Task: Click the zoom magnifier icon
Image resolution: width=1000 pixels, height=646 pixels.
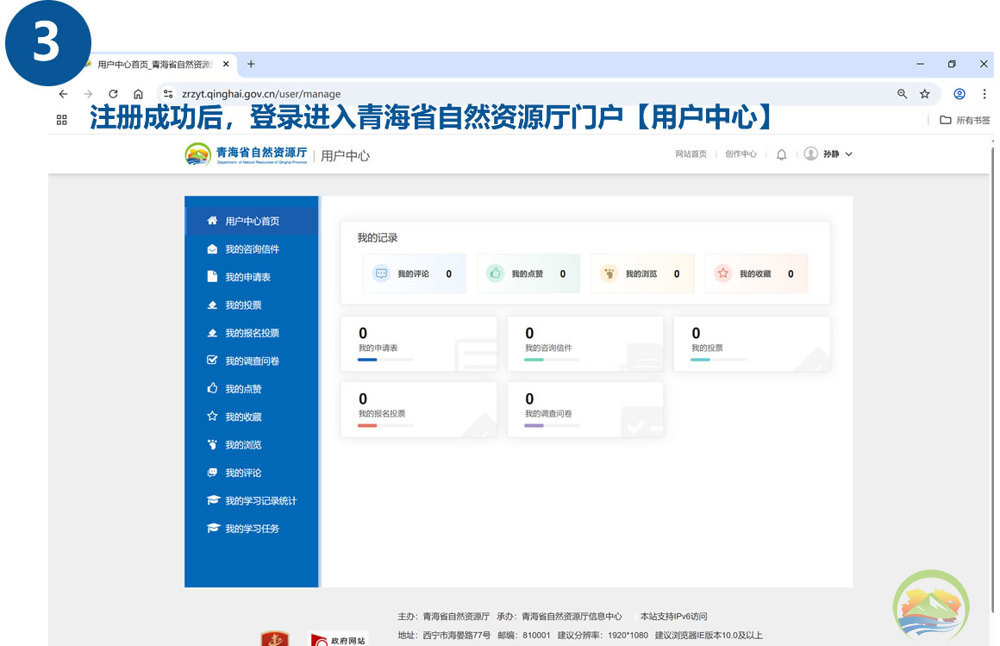Action: coord(902,94)
